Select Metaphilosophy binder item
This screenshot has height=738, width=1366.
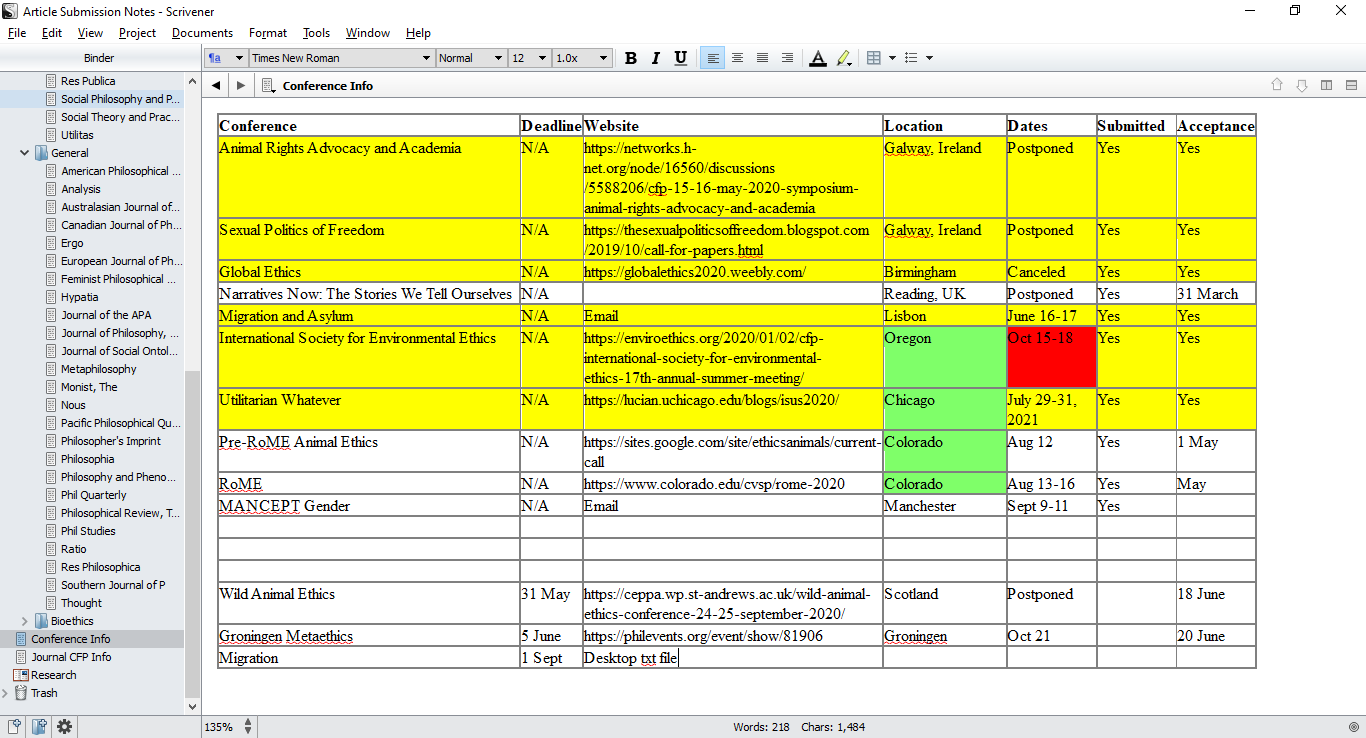(99, 369)
